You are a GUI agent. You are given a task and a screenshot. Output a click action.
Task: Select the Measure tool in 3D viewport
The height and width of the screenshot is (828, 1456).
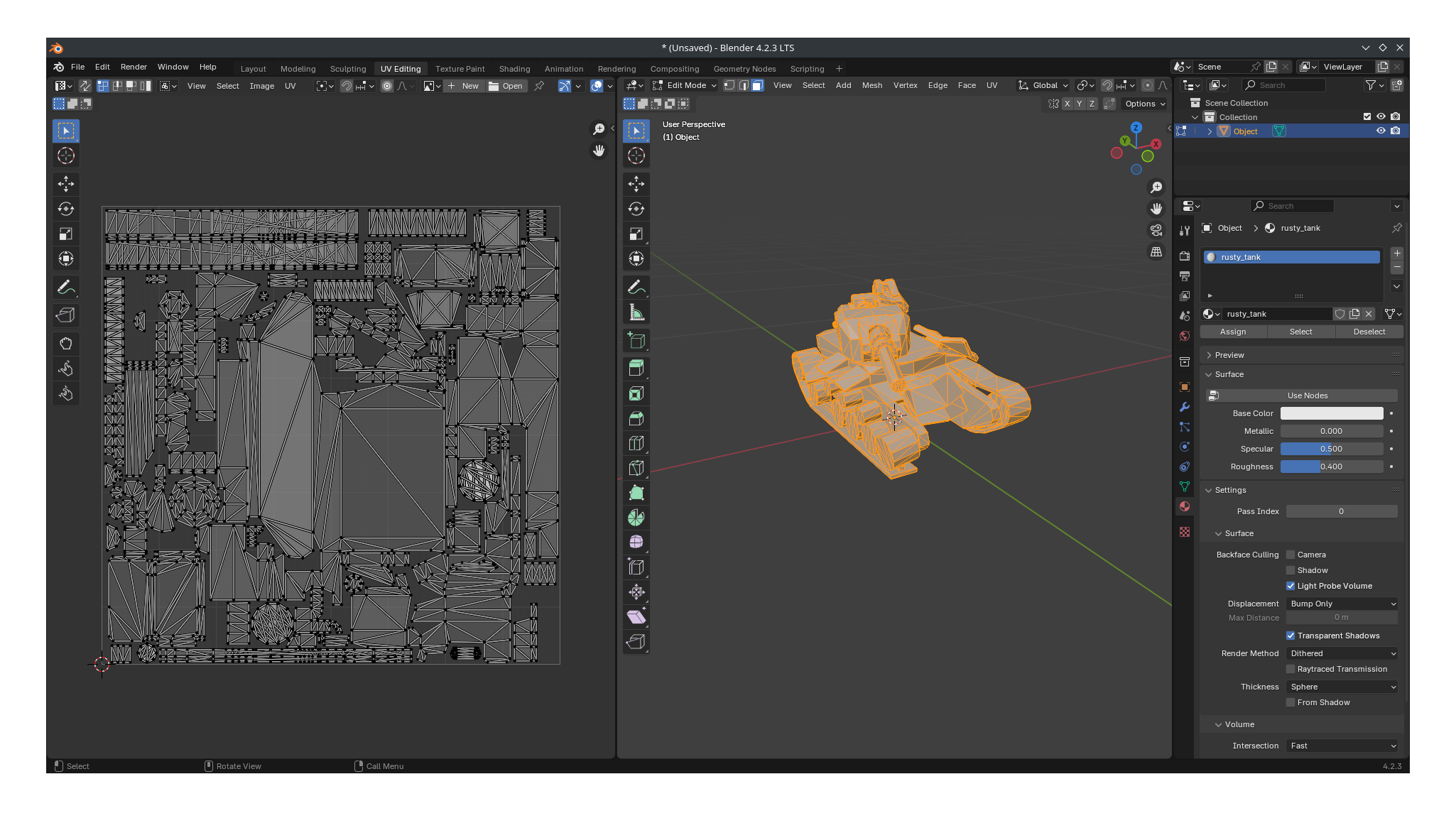pos(636,312)
